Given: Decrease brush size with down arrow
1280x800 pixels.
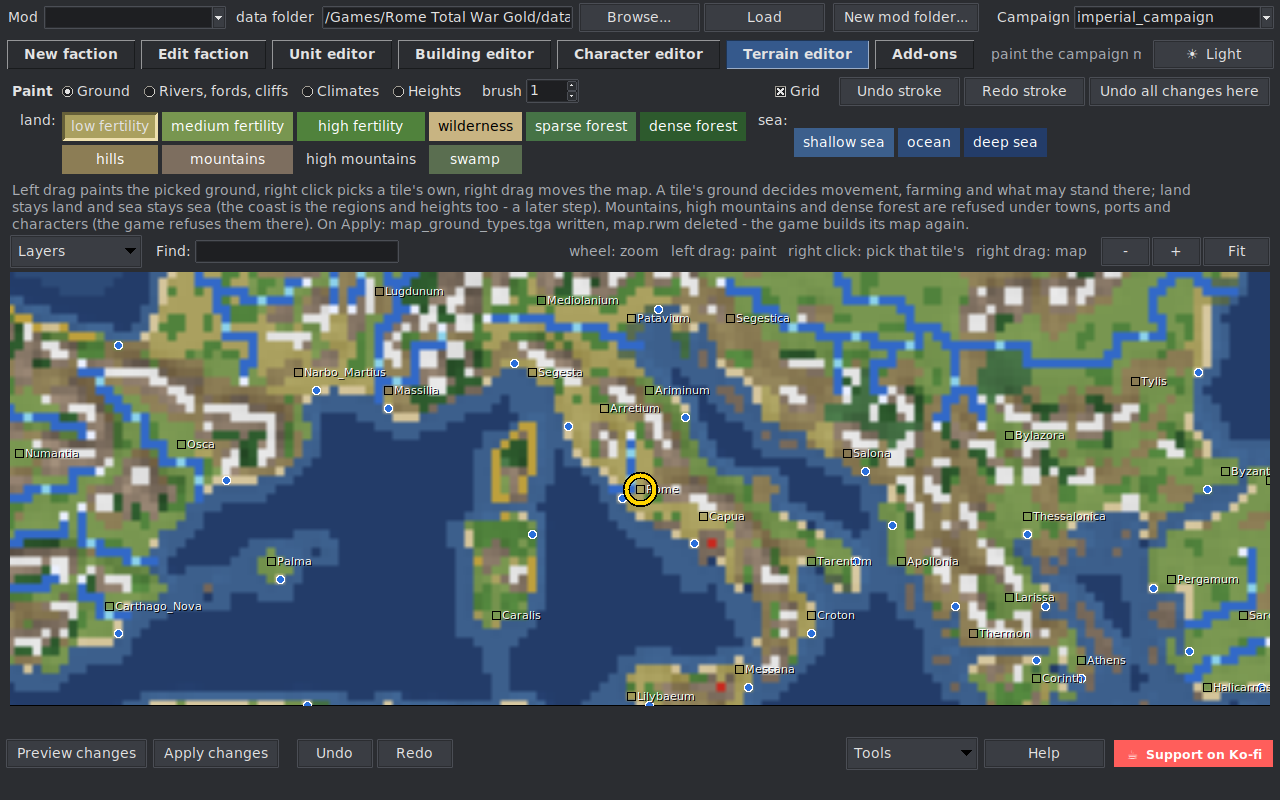Looking at the screenshot, I should click(x=572, y=96).
